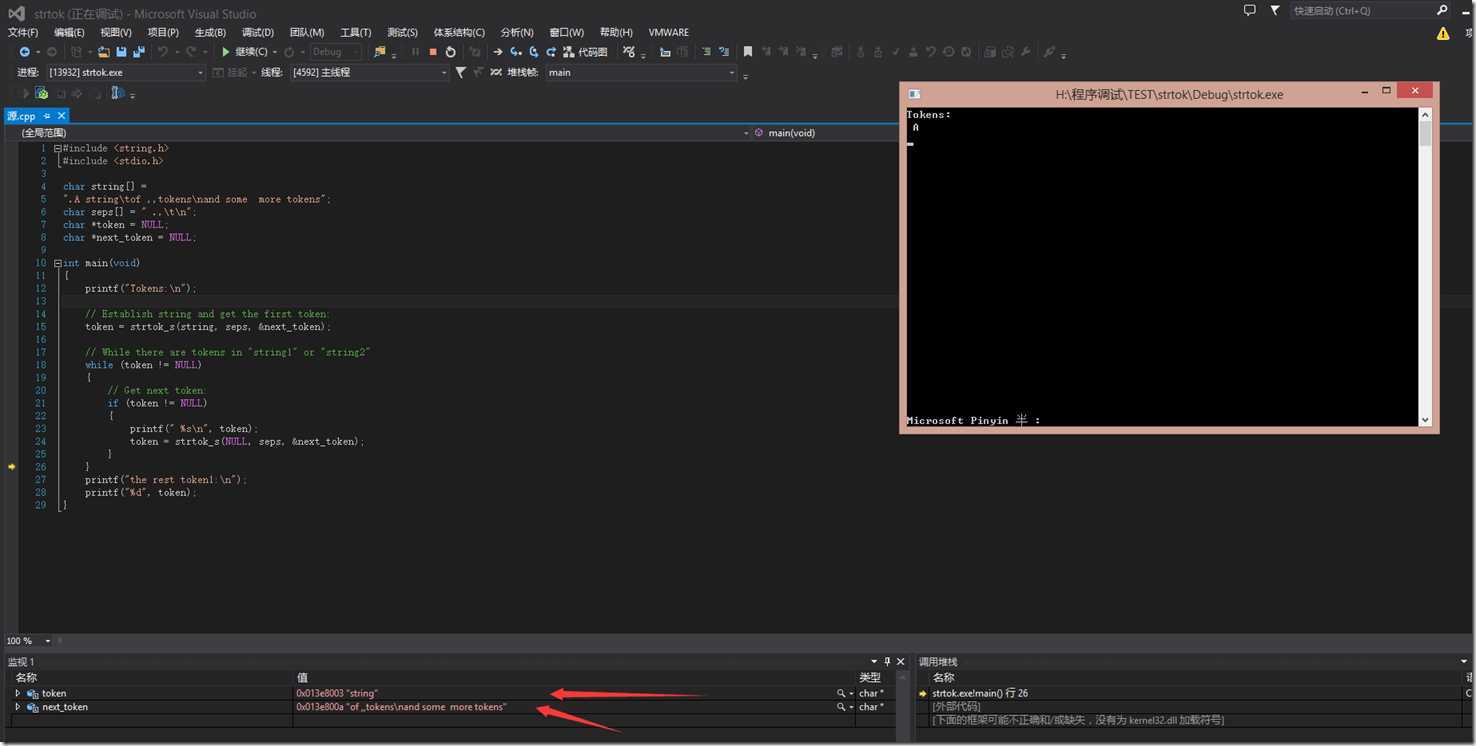
Task: Open the scope dropdown (全局范围)
Action: (x=376, y=132)
